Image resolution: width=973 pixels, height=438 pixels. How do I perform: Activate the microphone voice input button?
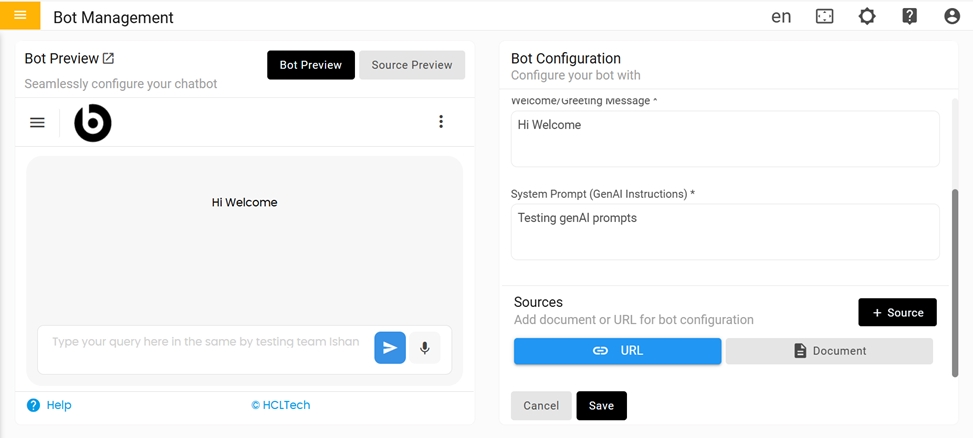tap(425, 348)
